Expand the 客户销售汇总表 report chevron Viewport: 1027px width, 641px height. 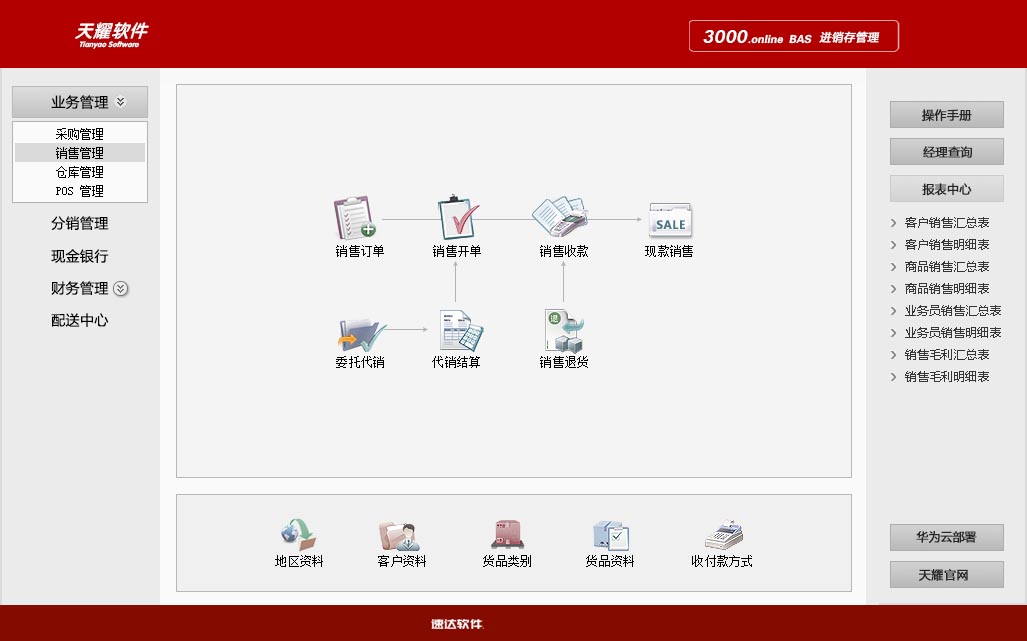click(x=893, y=223)
